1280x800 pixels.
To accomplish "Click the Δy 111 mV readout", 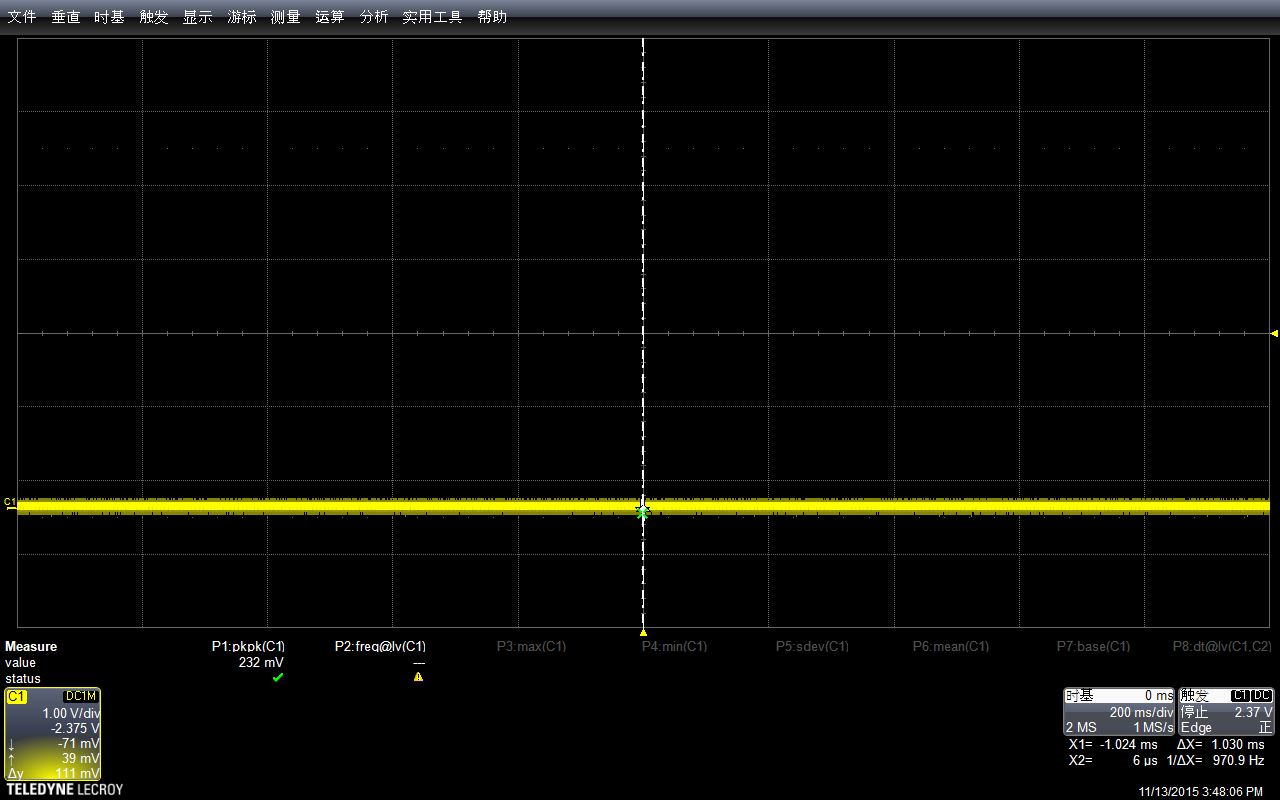I will coord(53,773).
